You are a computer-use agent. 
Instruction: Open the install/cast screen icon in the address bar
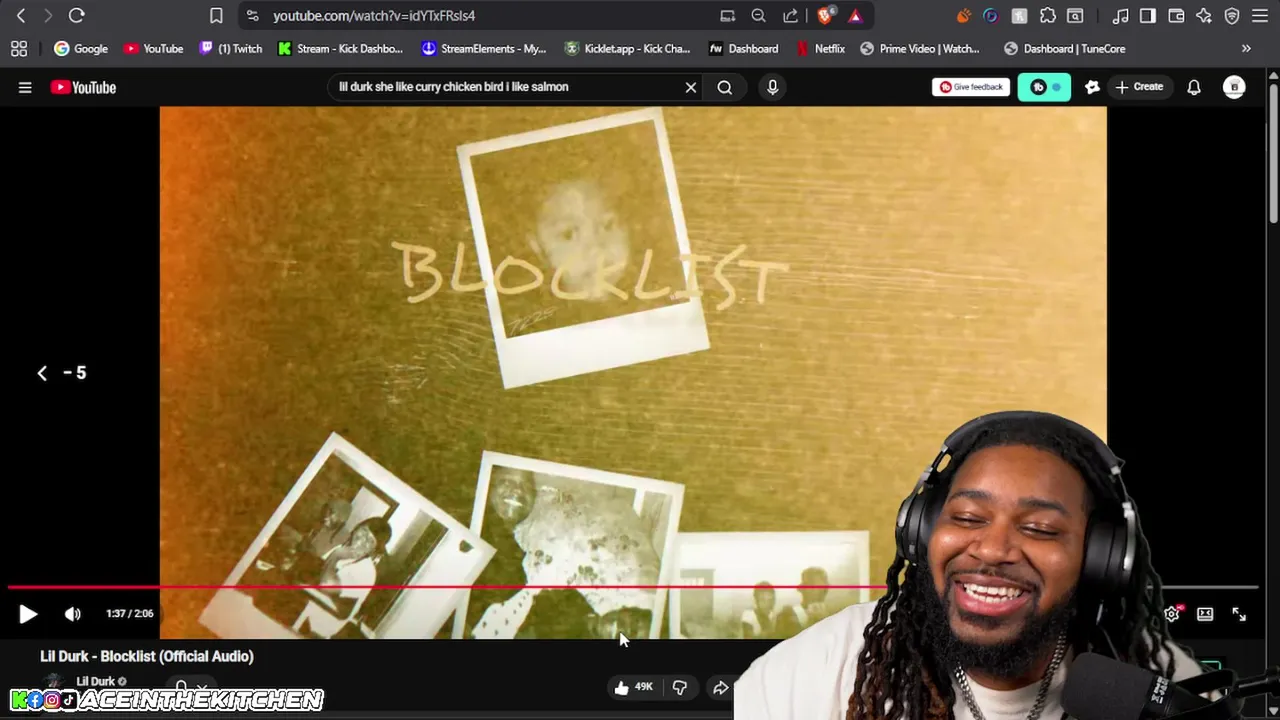(x=728, y=16)
